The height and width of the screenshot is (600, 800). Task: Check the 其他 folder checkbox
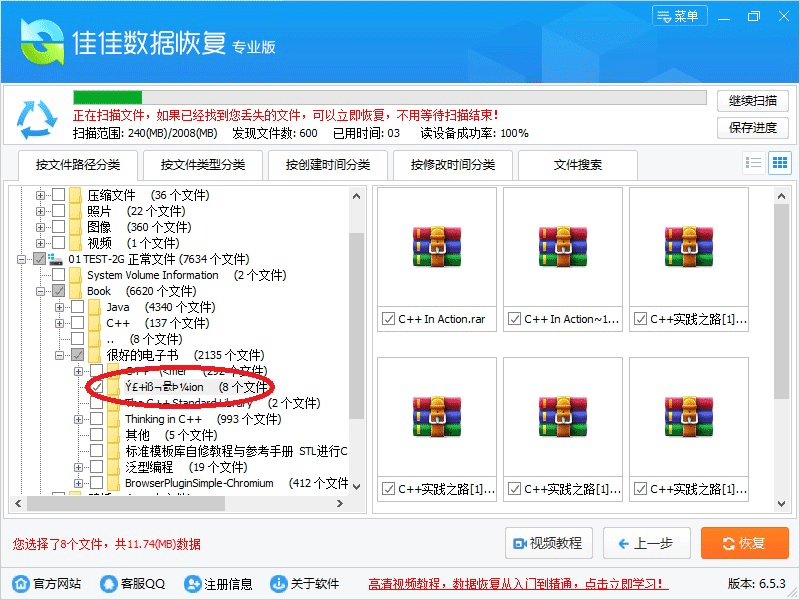point(96,435)
